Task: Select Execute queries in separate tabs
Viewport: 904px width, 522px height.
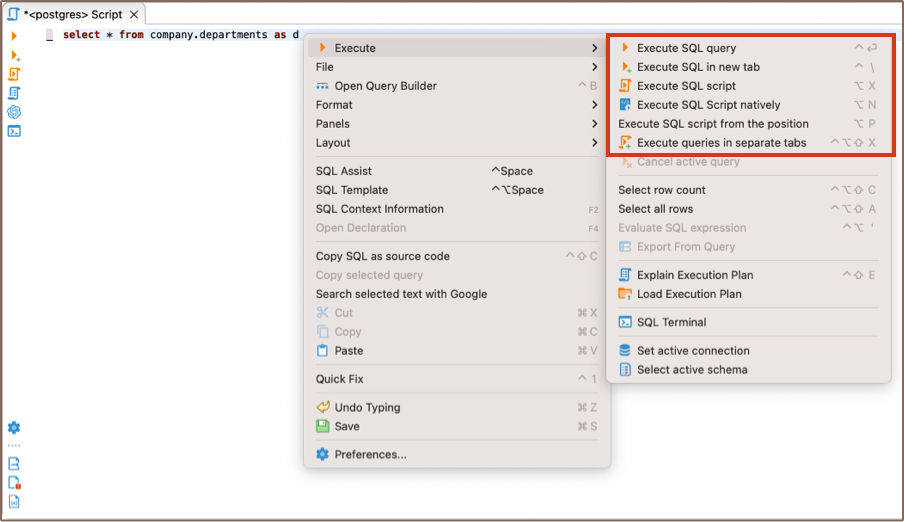Action: 721,143
